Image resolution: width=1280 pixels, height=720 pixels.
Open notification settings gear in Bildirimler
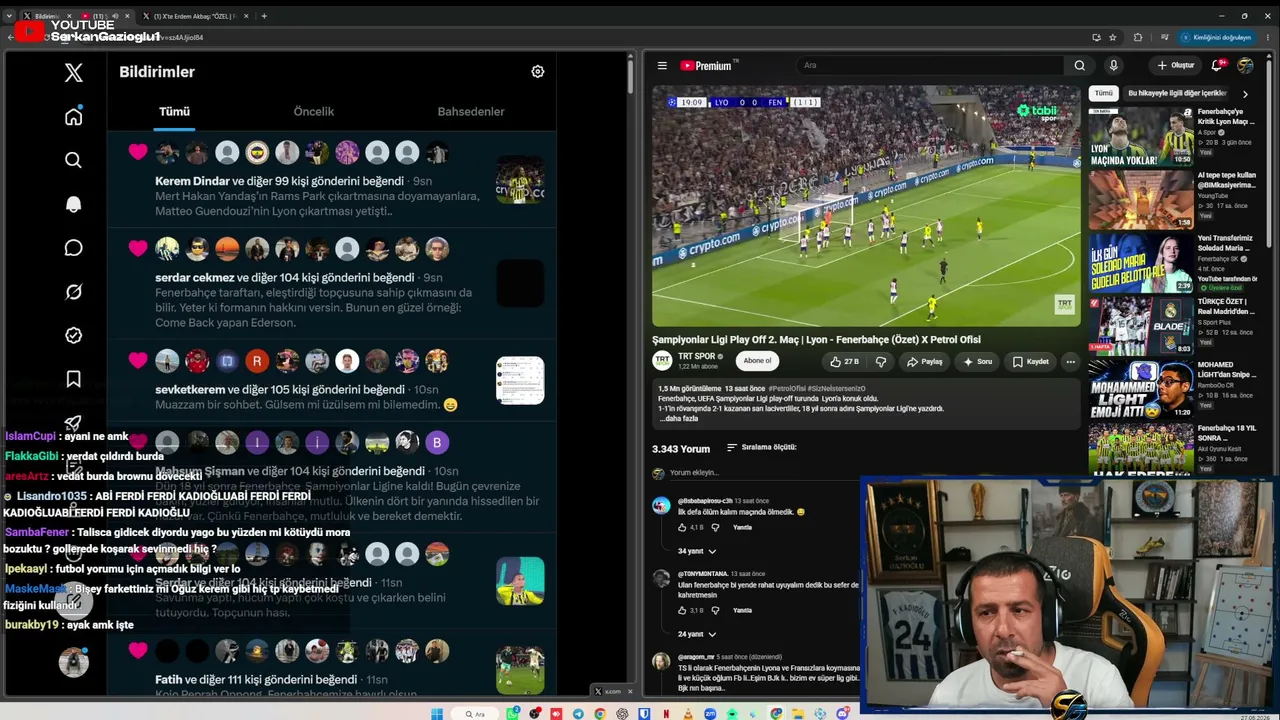pyautogui.click(x=538, y=71)
